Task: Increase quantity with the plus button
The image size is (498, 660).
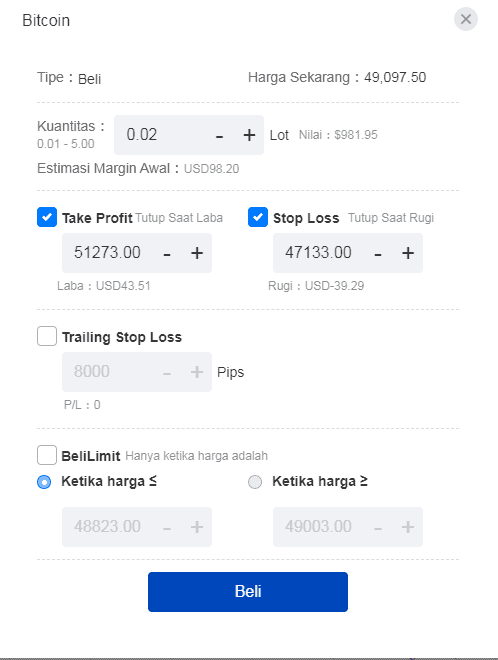Action: pos(249,135)
